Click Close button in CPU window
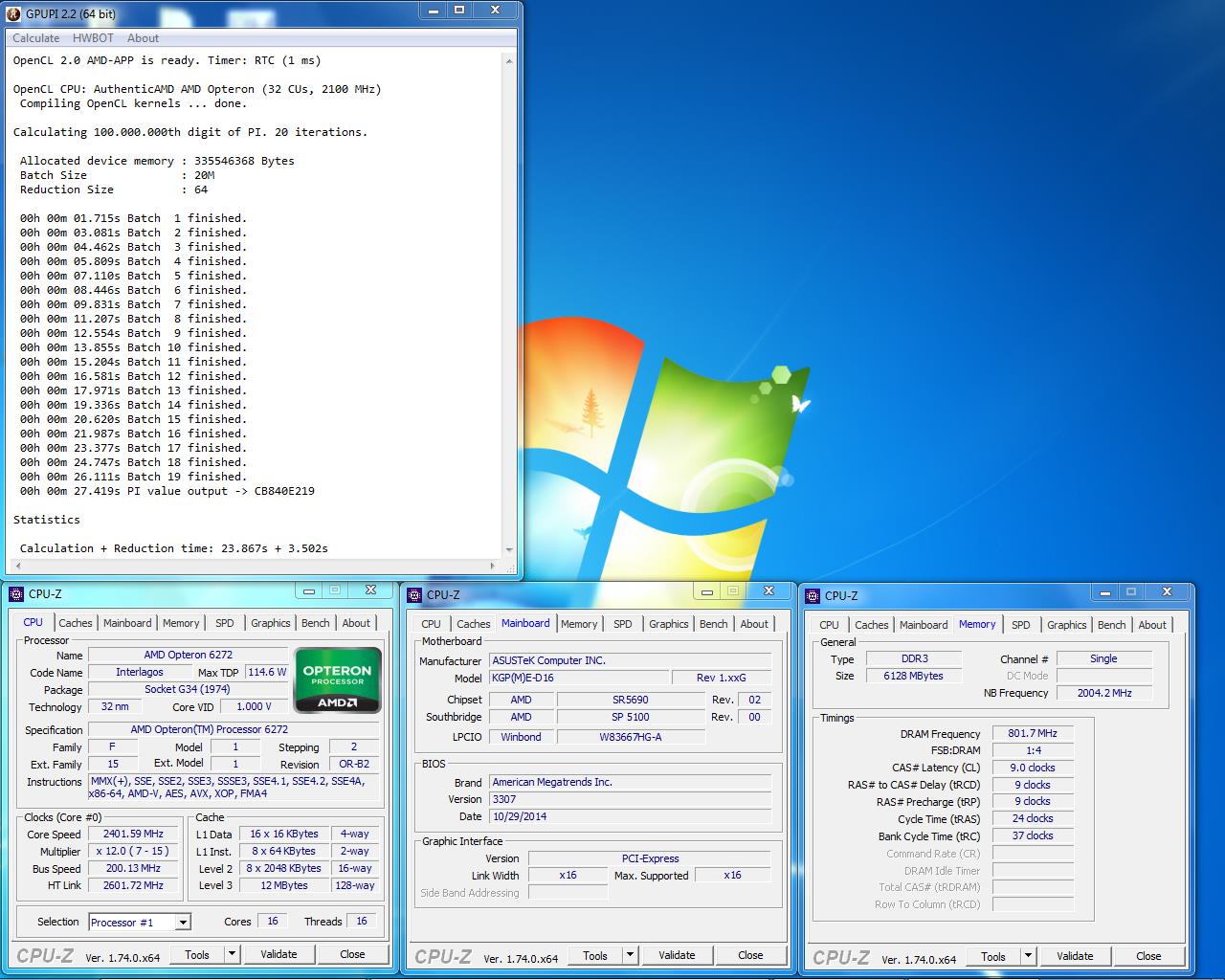Image resolution: width=1225 pixels, height=980 pixels. tap(352, 954)
